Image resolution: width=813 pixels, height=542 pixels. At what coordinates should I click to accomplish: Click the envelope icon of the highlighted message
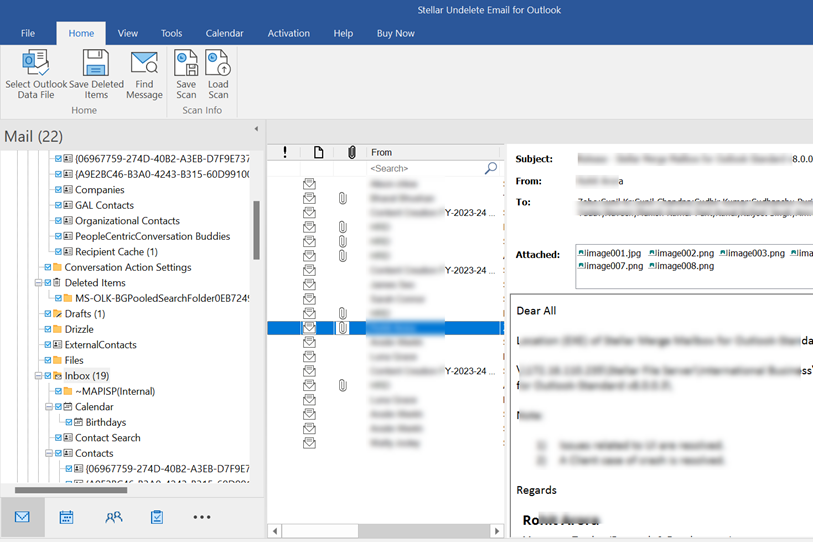(310, 327)
